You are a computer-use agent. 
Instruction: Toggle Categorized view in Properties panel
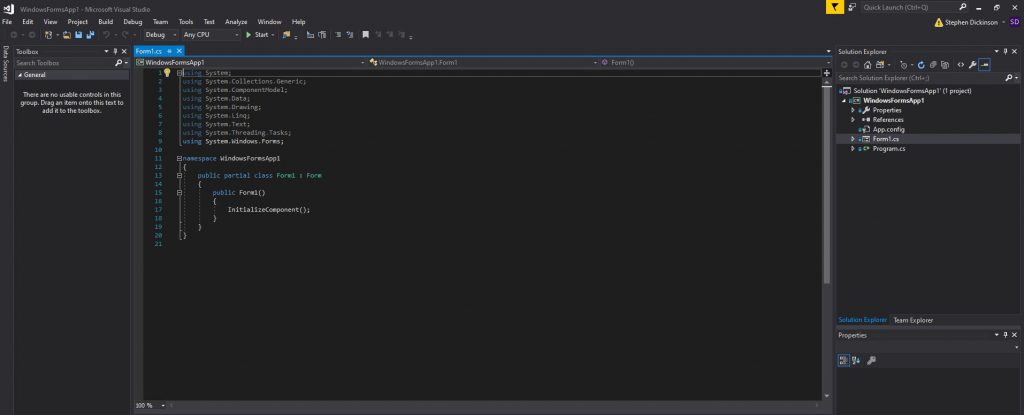coord(843,360)
